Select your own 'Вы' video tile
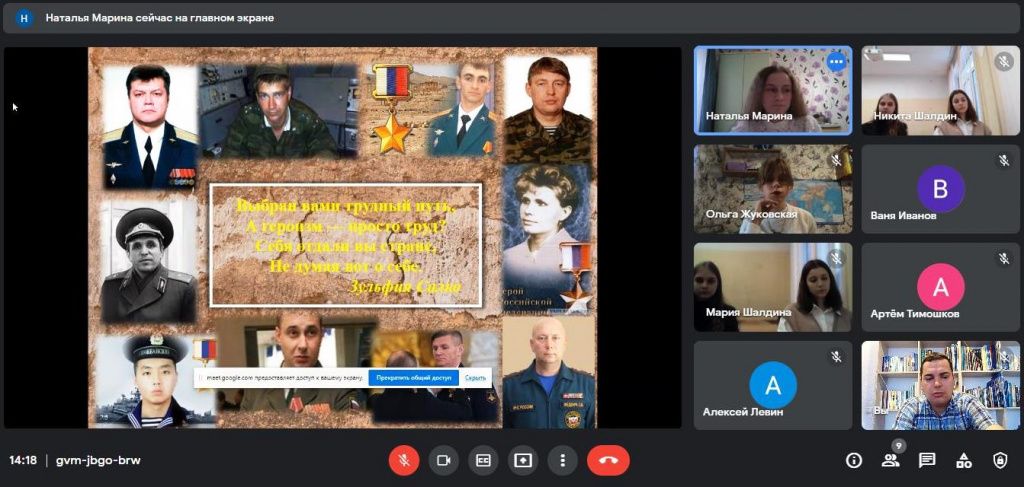The width and height of the screenshot is (1024, 487). (x=940, y=385)
